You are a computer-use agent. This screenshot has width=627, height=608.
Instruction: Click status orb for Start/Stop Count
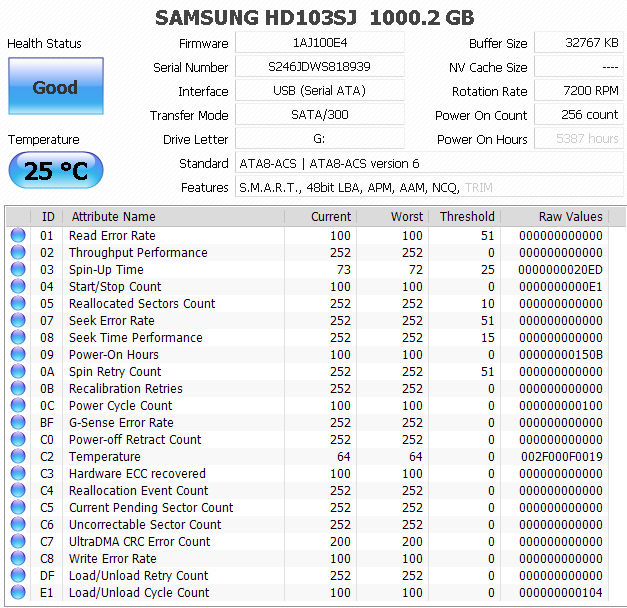click(x=18, y=286)
